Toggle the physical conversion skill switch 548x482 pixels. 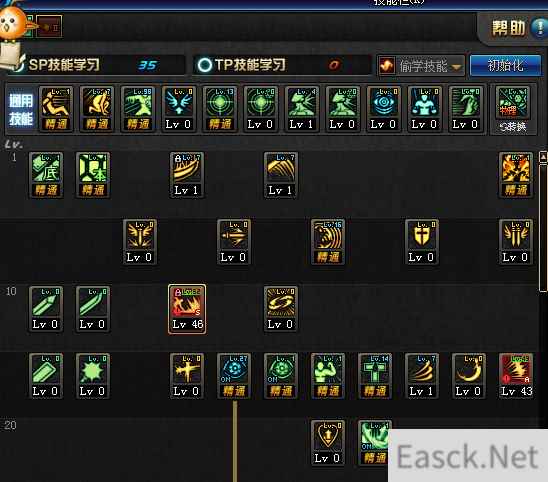click(x=513, y=109)
